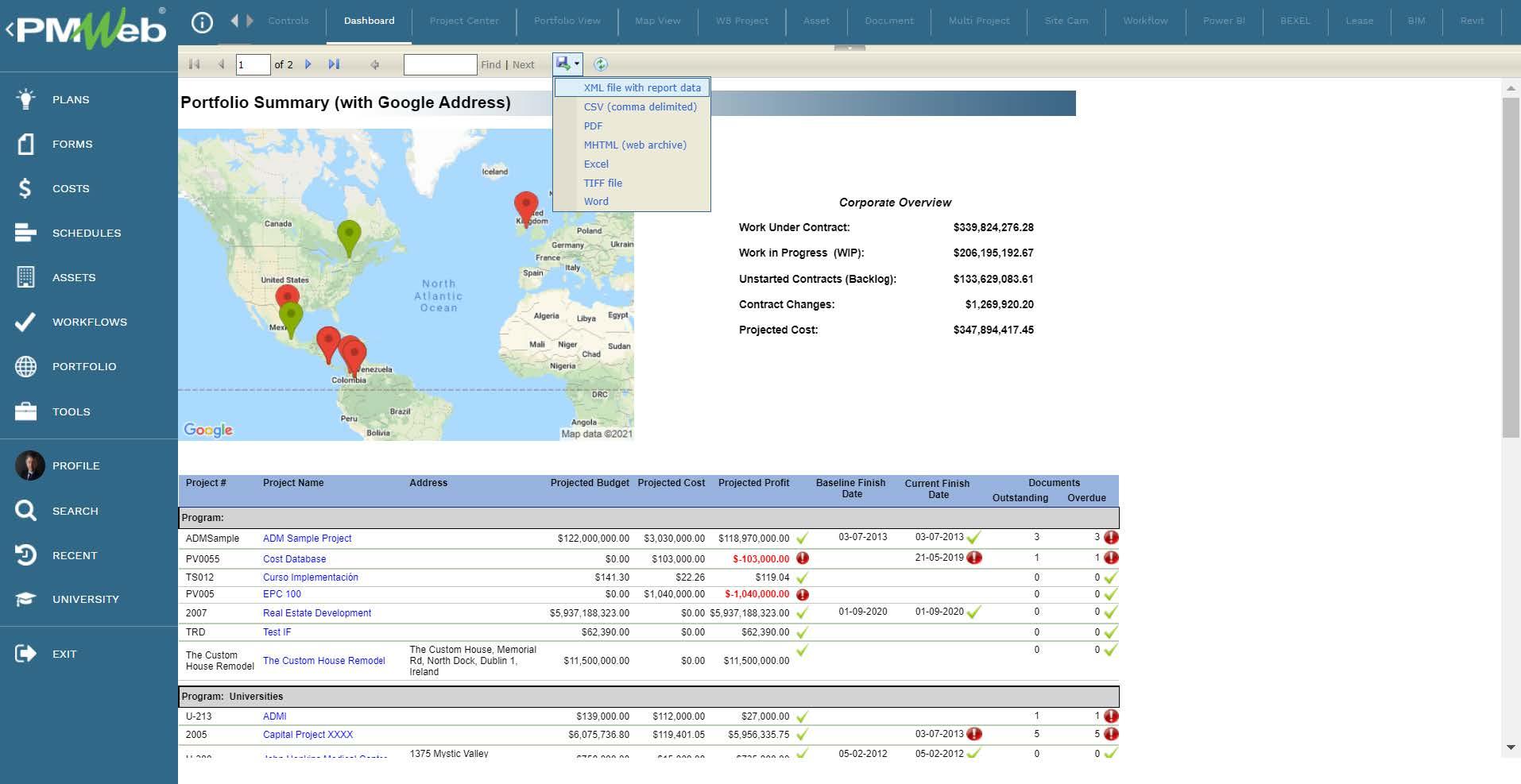Open Plans lightbulb icon
Image resolution: width=1521 pixels, height=784 pixels.
25,99
